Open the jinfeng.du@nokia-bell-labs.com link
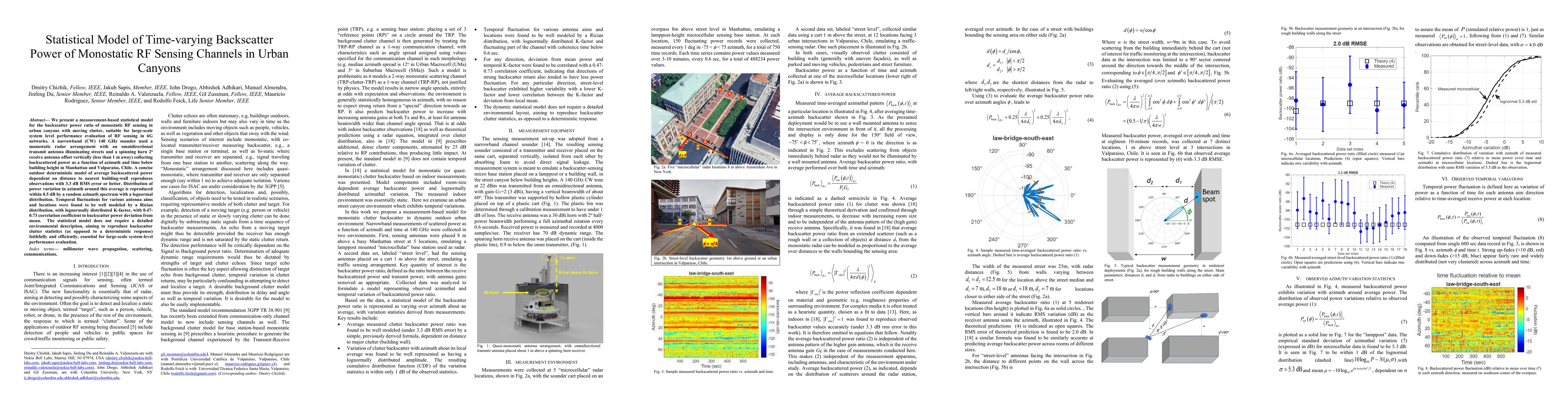1568x406 pixels. coord(125,363)
